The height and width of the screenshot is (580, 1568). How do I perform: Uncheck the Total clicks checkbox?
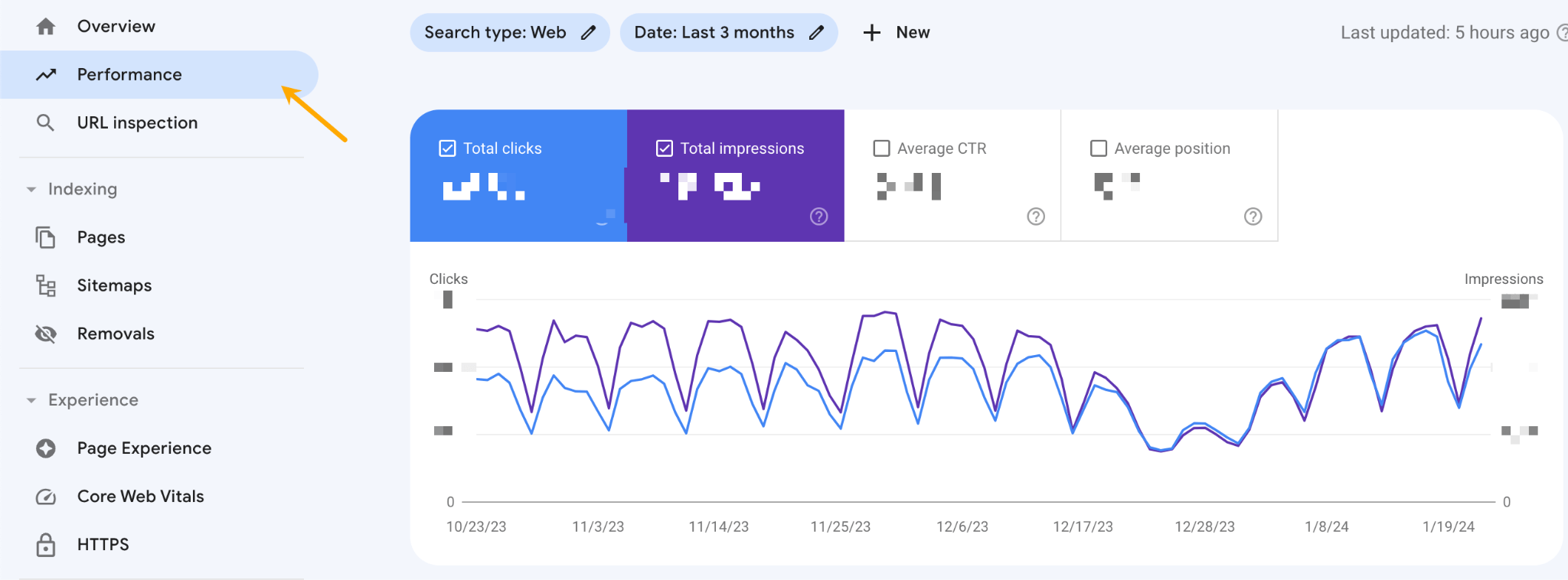click(447, 148)
